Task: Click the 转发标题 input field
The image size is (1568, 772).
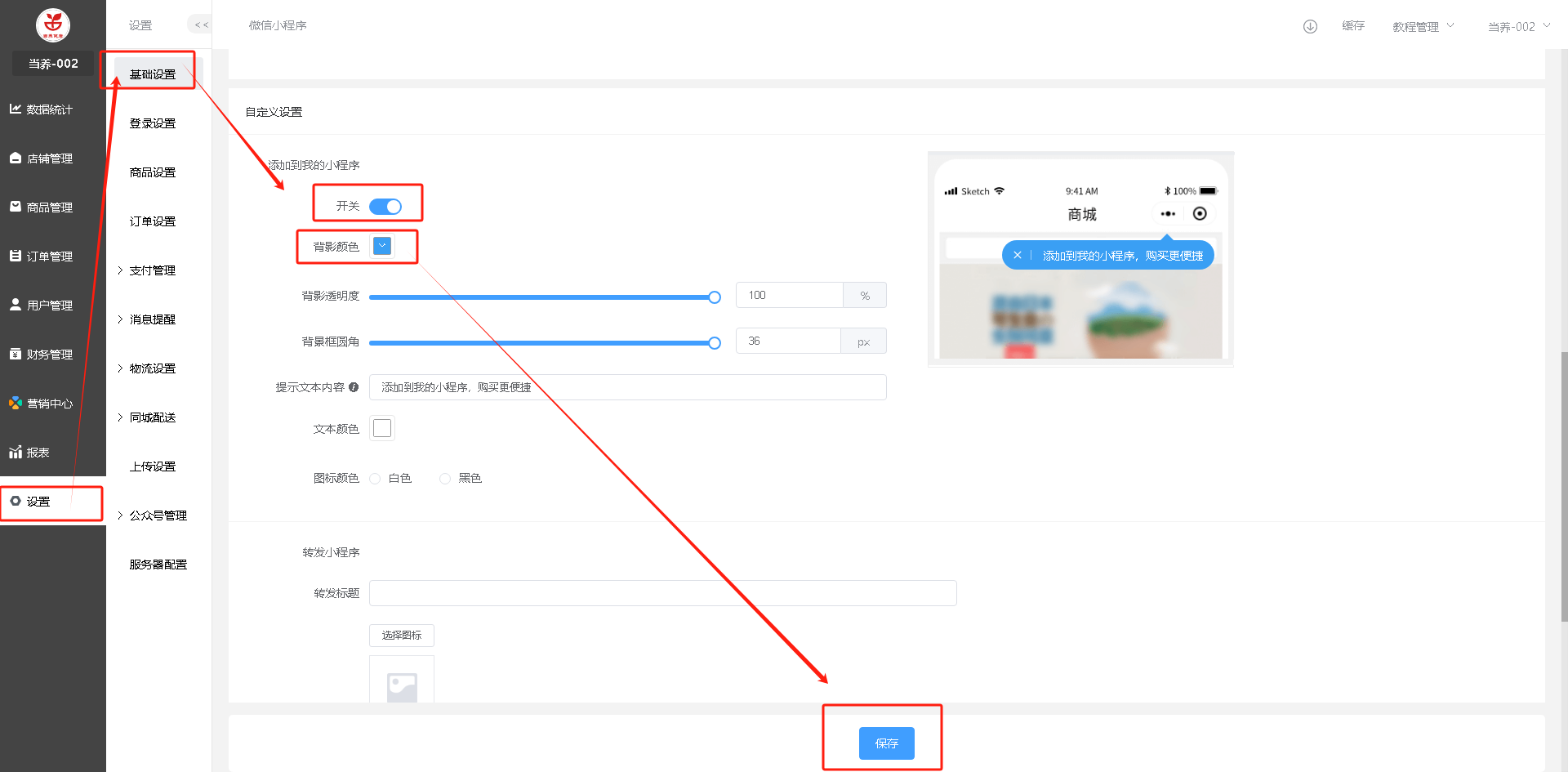Action: coord(662,593)
